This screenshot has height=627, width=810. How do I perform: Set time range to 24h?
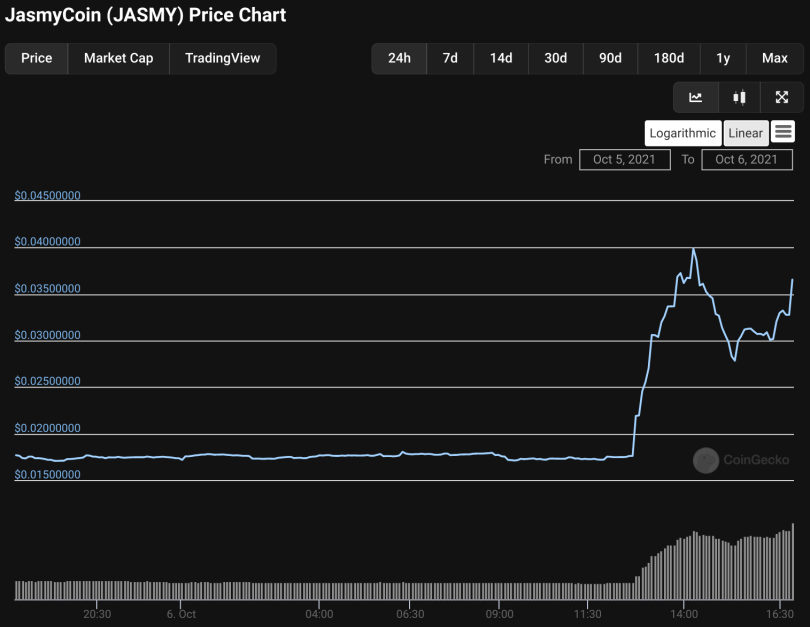tap(399, 58)
